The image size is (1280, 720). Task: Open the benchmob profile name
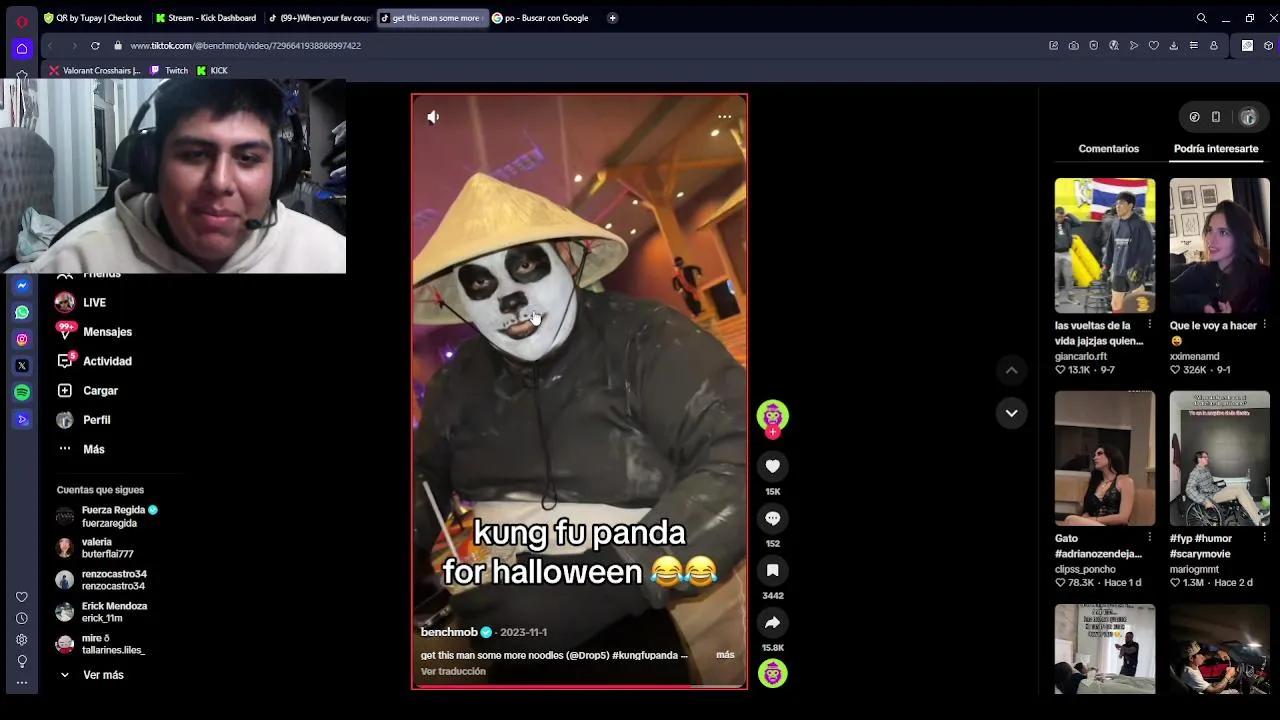tap(449, 632)
